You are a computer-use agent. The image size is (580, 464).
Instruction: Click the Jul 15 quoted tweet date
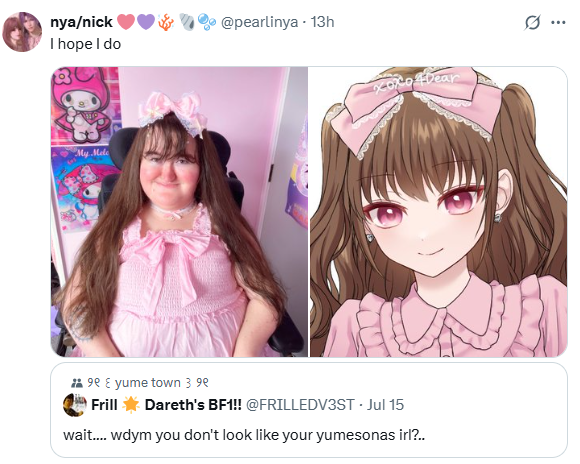(385, 405)
